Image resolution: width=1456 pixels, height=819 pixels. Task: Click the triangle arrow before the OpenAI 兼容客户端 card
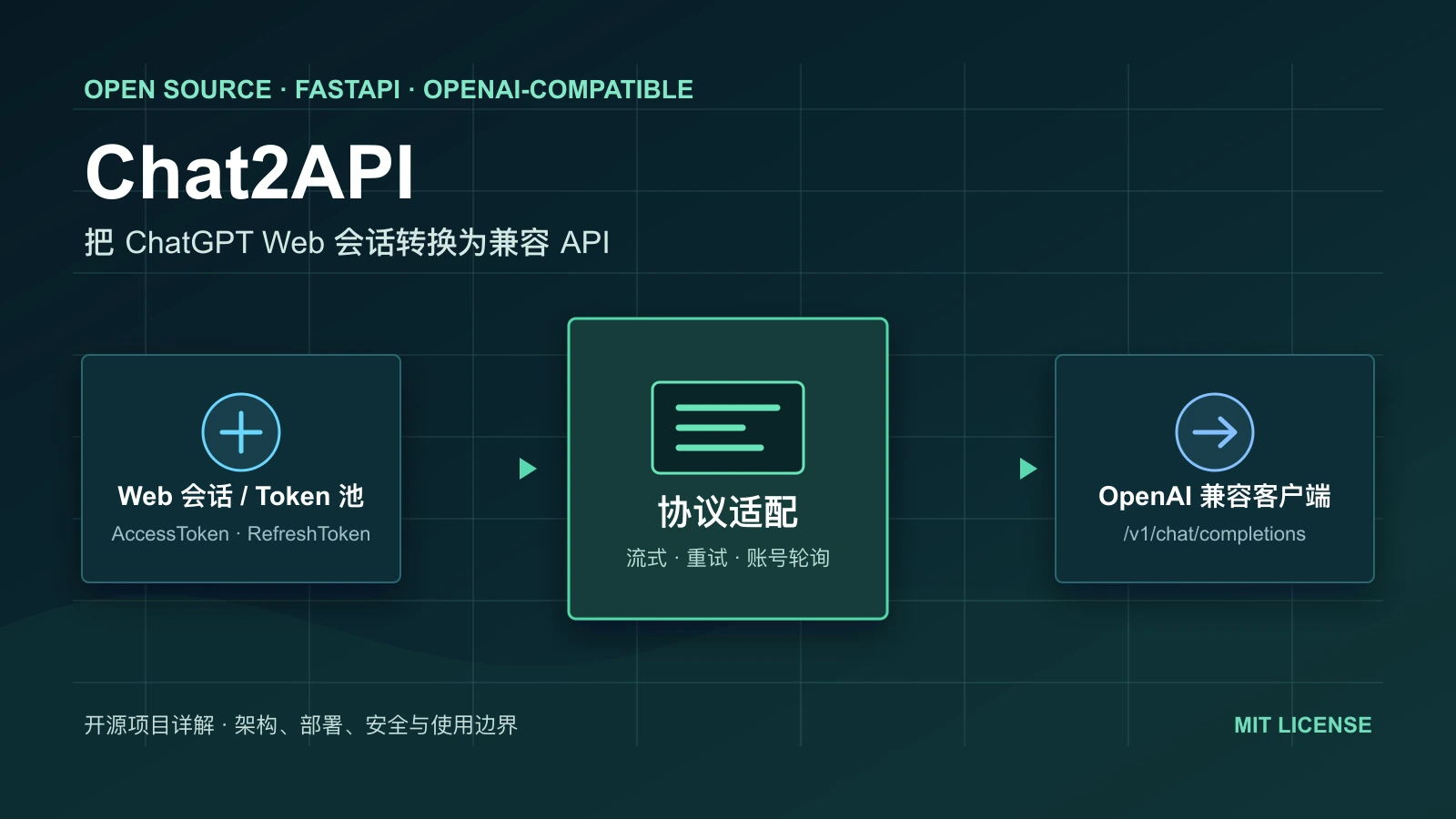tap(1028, 469)
